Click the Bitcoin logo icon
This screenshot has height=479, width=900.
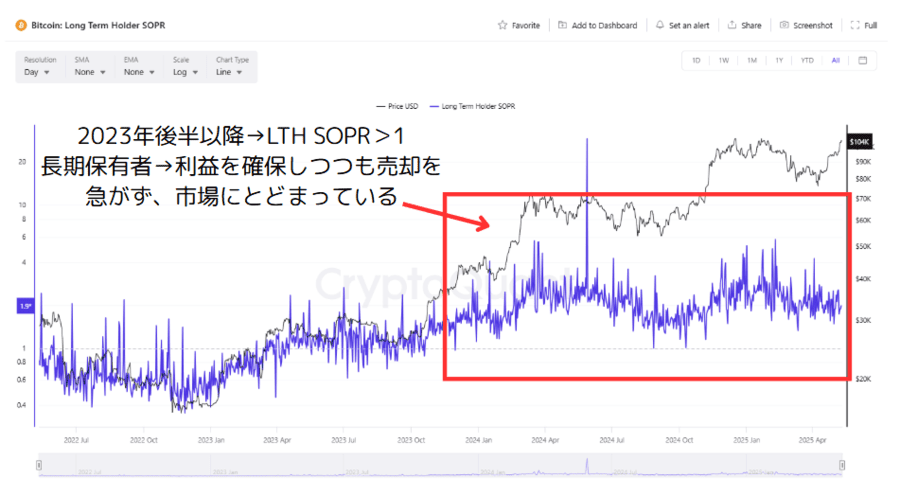click(x=21, y=25)
